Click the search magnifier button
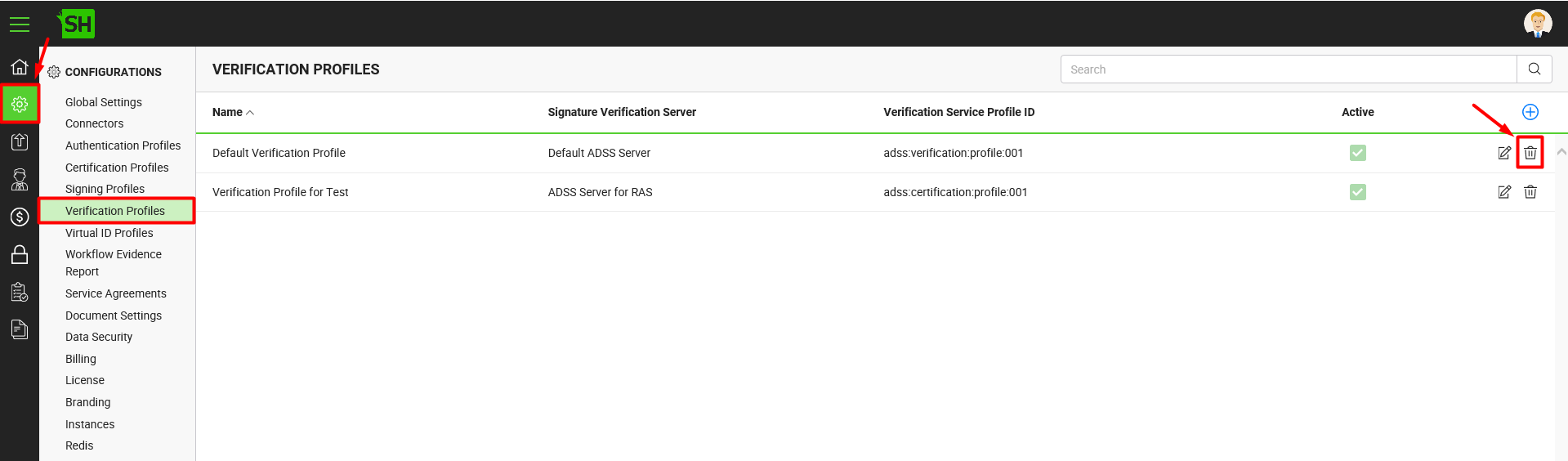The width and height of the screenshot is (1568, 461). click(x=1534, y=69)
